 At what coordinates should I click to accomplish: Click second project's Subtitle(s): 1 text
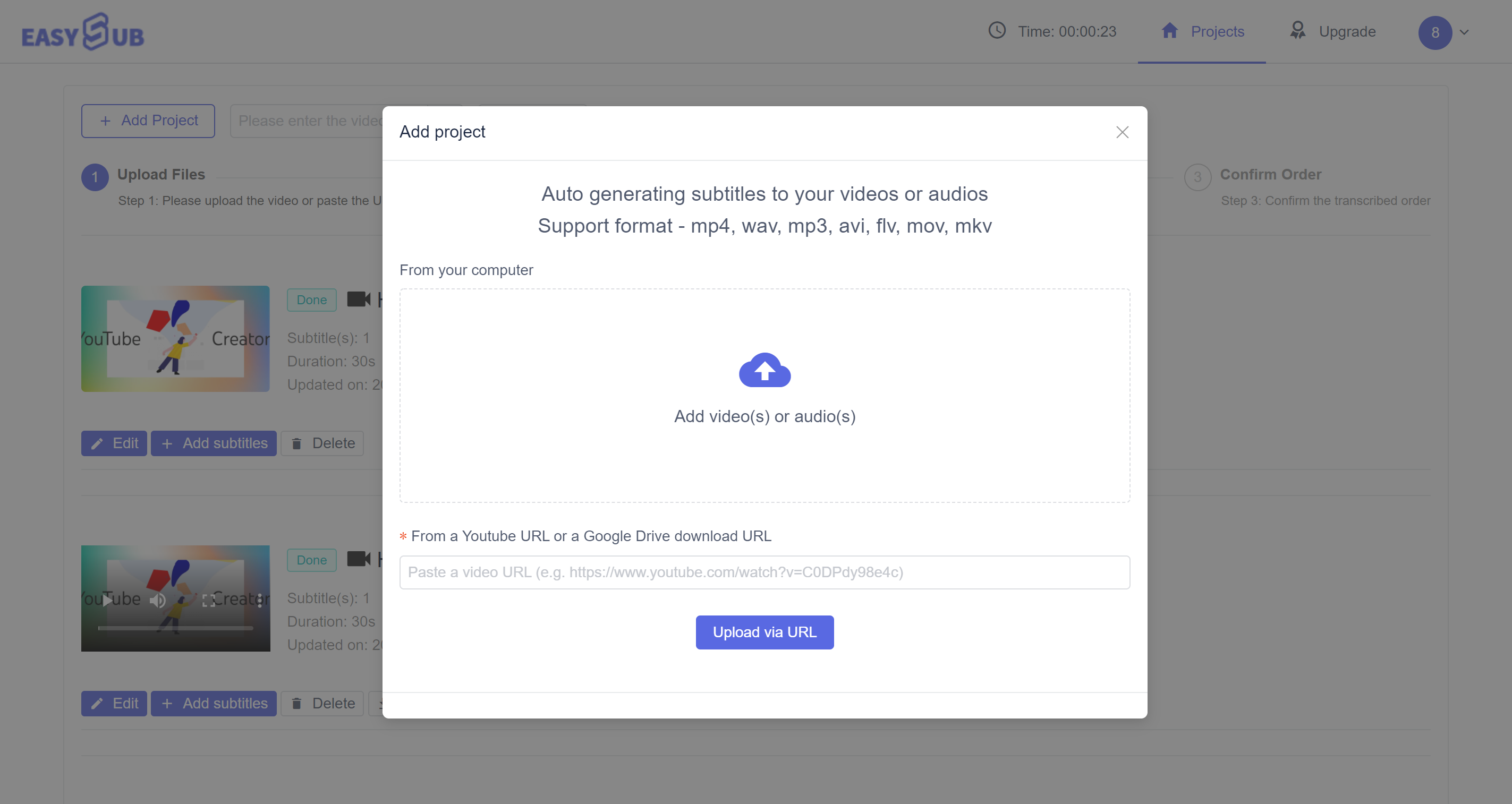point(328,598)
